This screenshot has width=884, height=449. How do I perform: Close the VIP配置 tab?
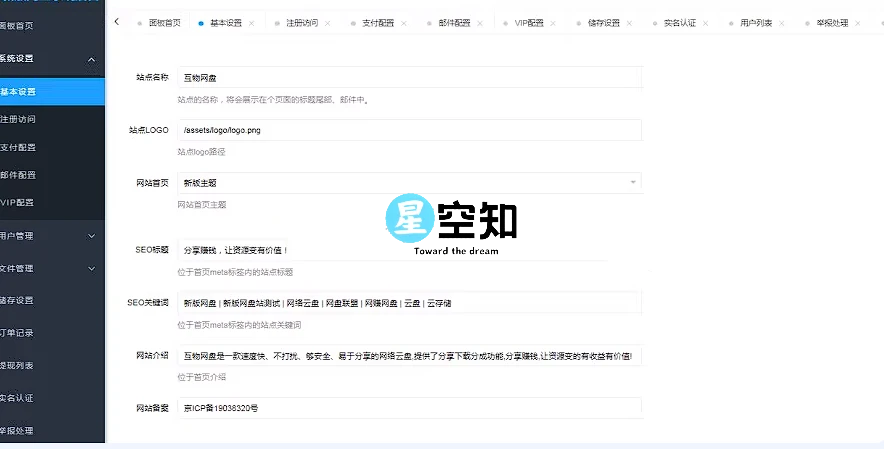(x=553, y=23)
